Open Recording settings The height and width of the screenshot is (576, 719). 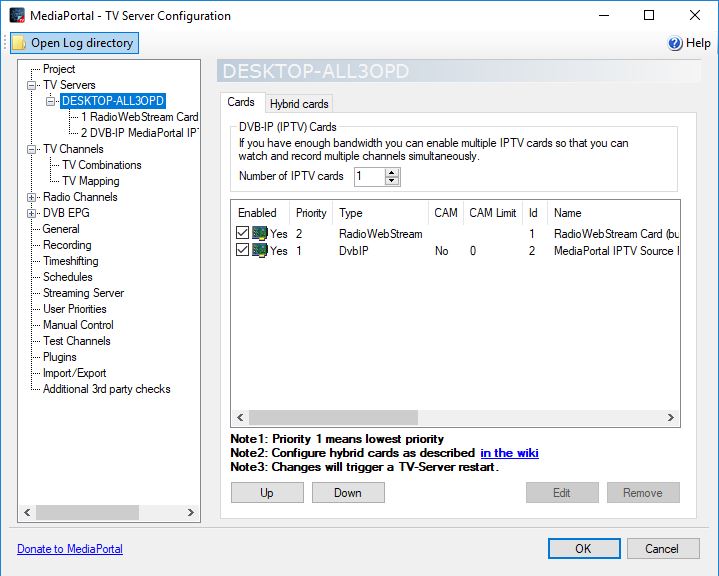67,245
